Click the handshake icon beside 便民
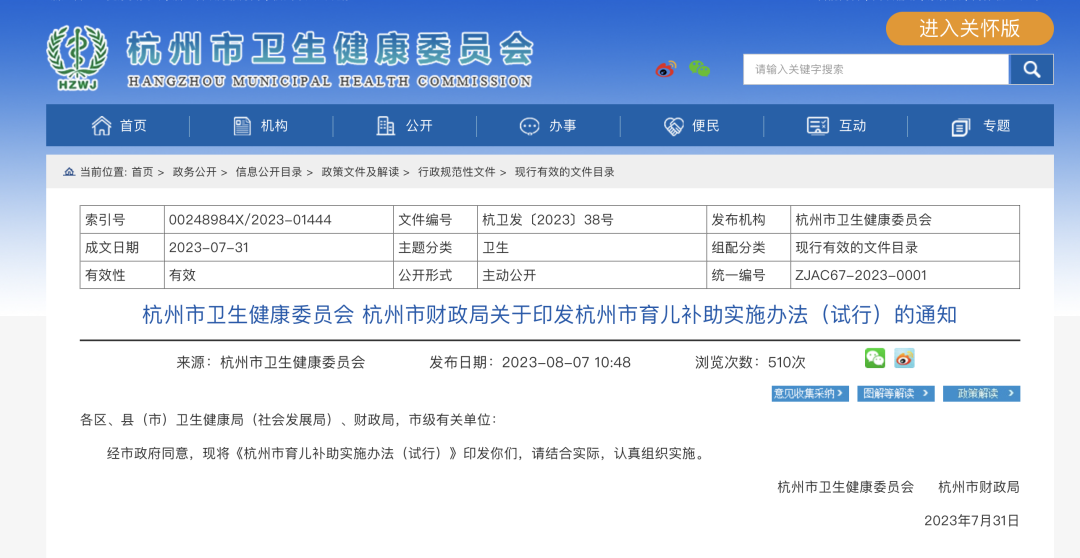 click(x=674, y=126)
